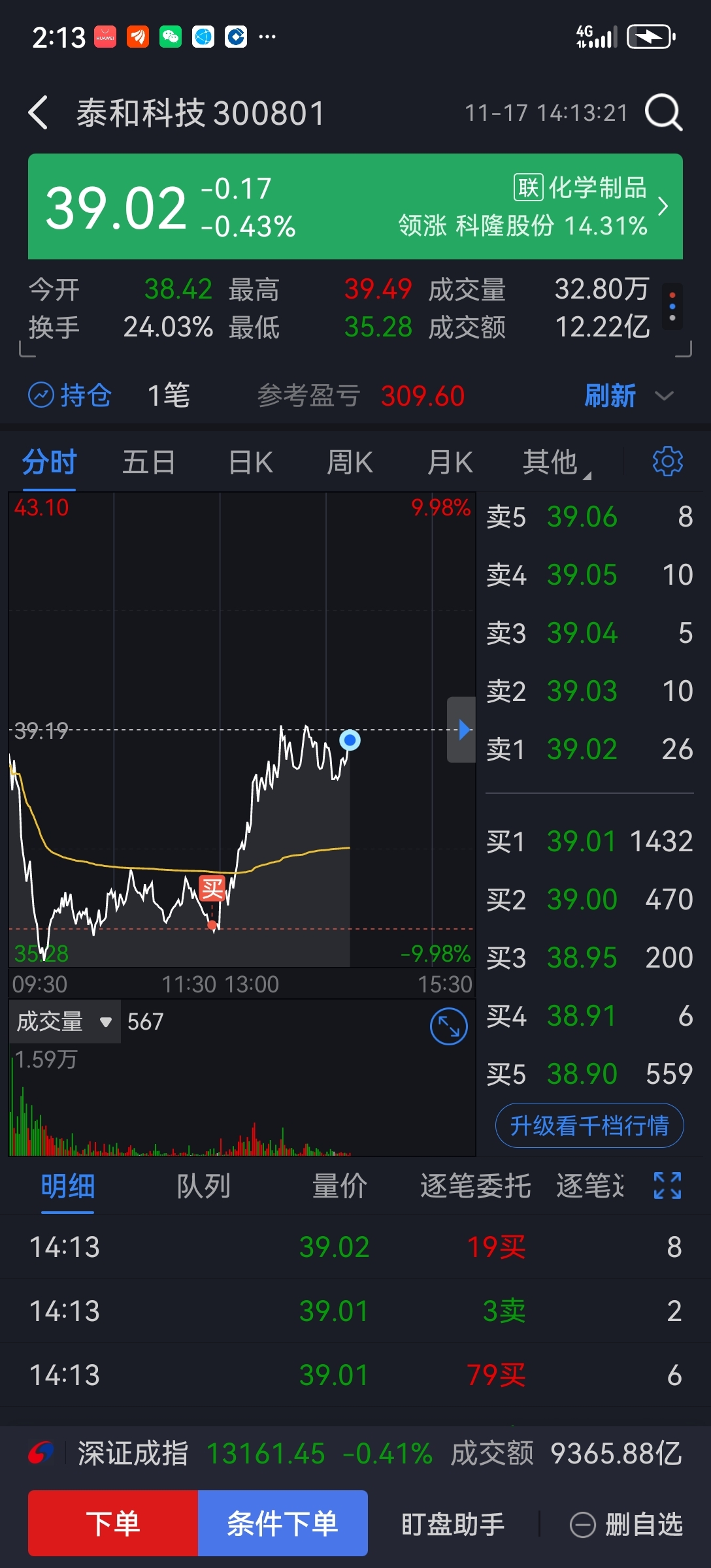Tap 领涨 科隆股份 14.31% text
The width and height of the screenshot is (711, 1568).
(x=523, y=225)
